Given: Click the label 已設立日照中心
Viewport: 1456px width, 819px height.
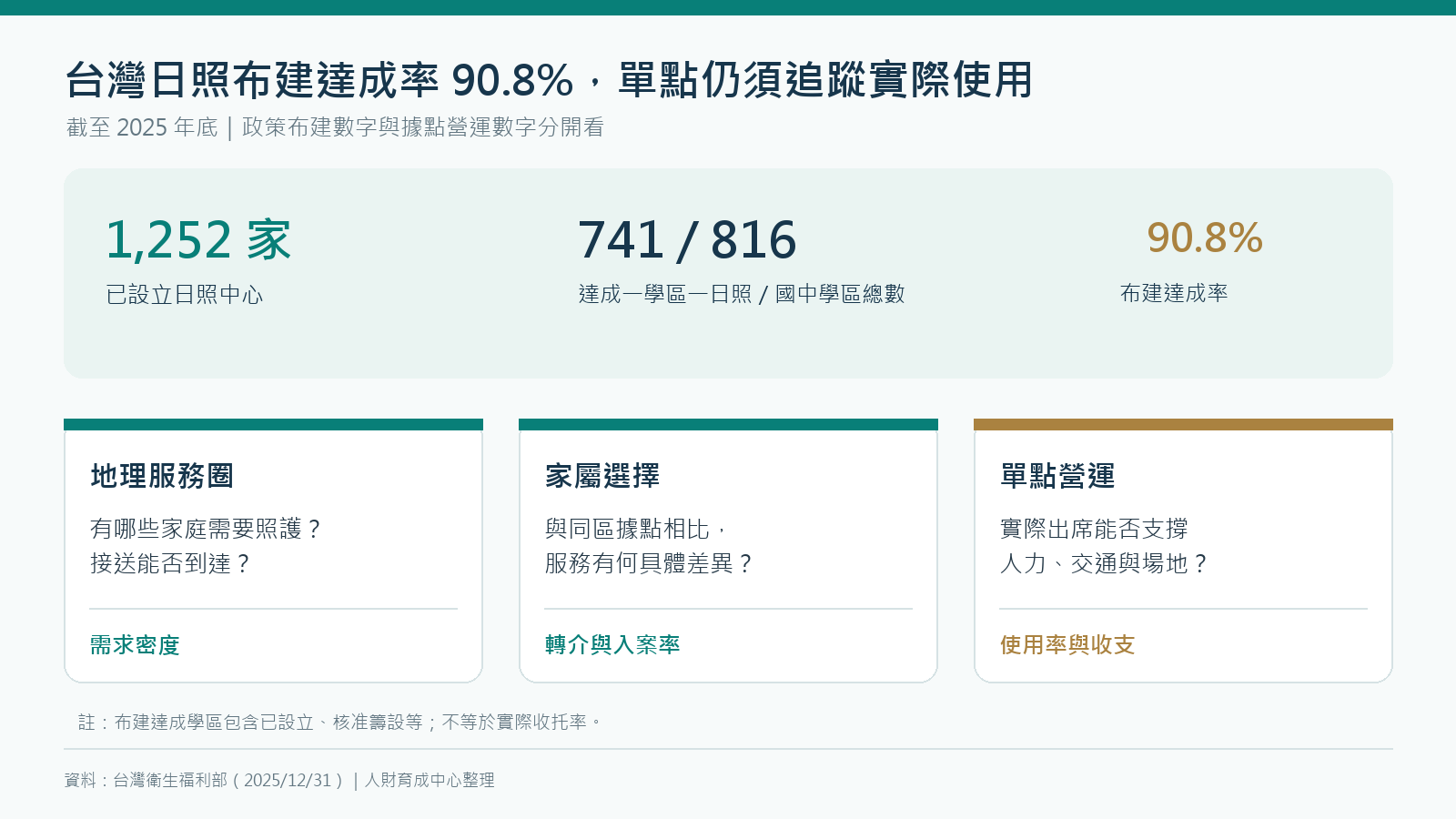Looking at the screenshot, I should click(185, 295).
